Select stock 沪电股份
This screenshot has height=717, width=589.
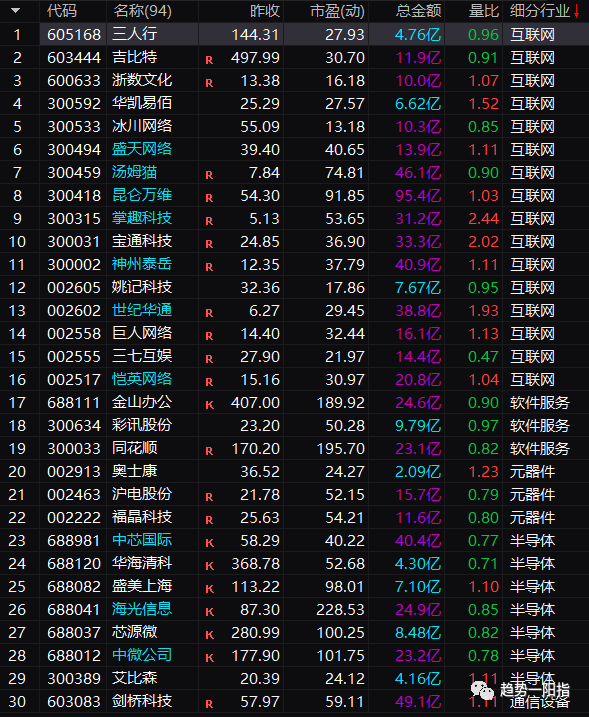pos(142,494)
